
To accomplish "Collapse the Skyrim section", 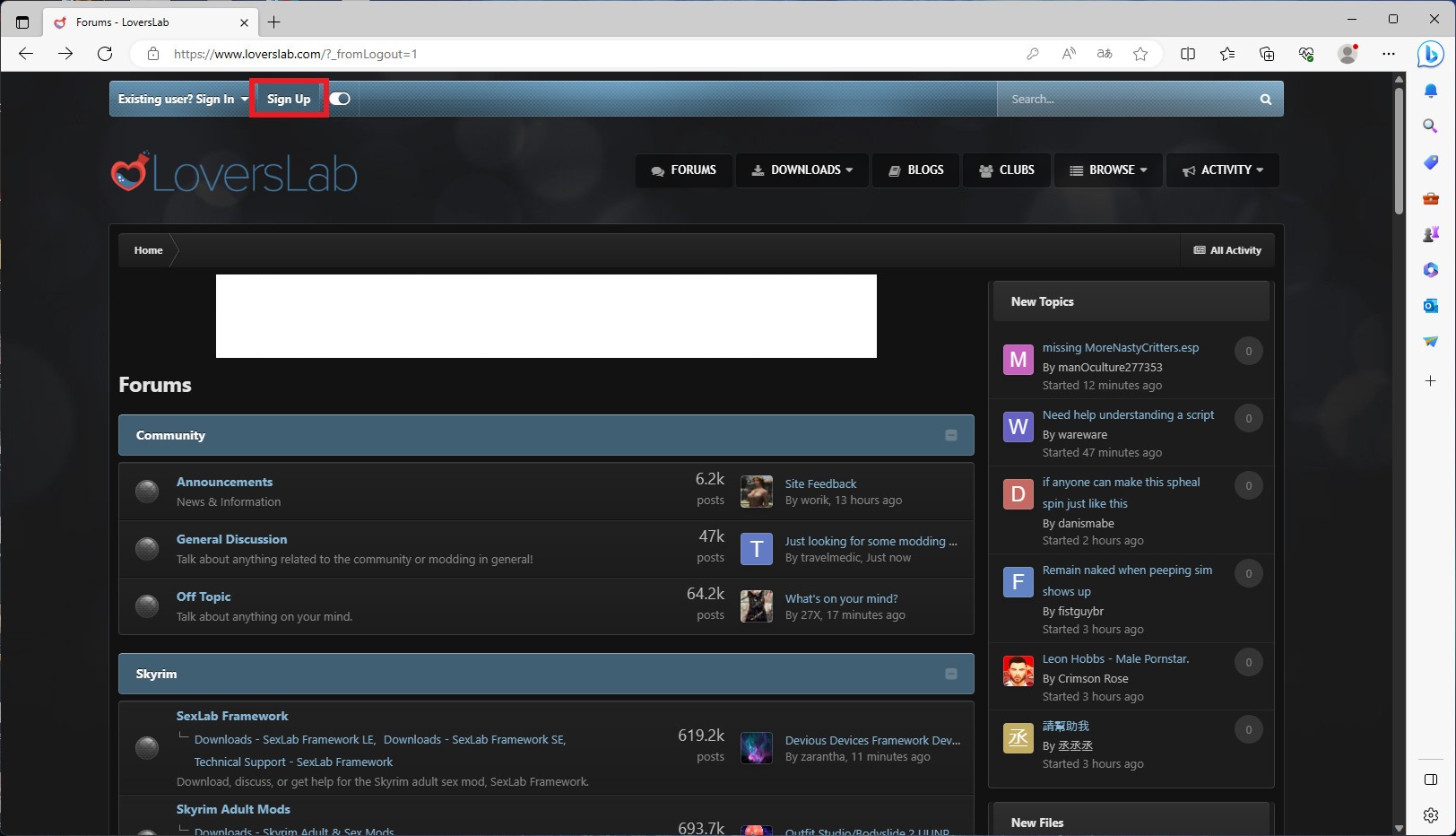I will coord(950,673).
